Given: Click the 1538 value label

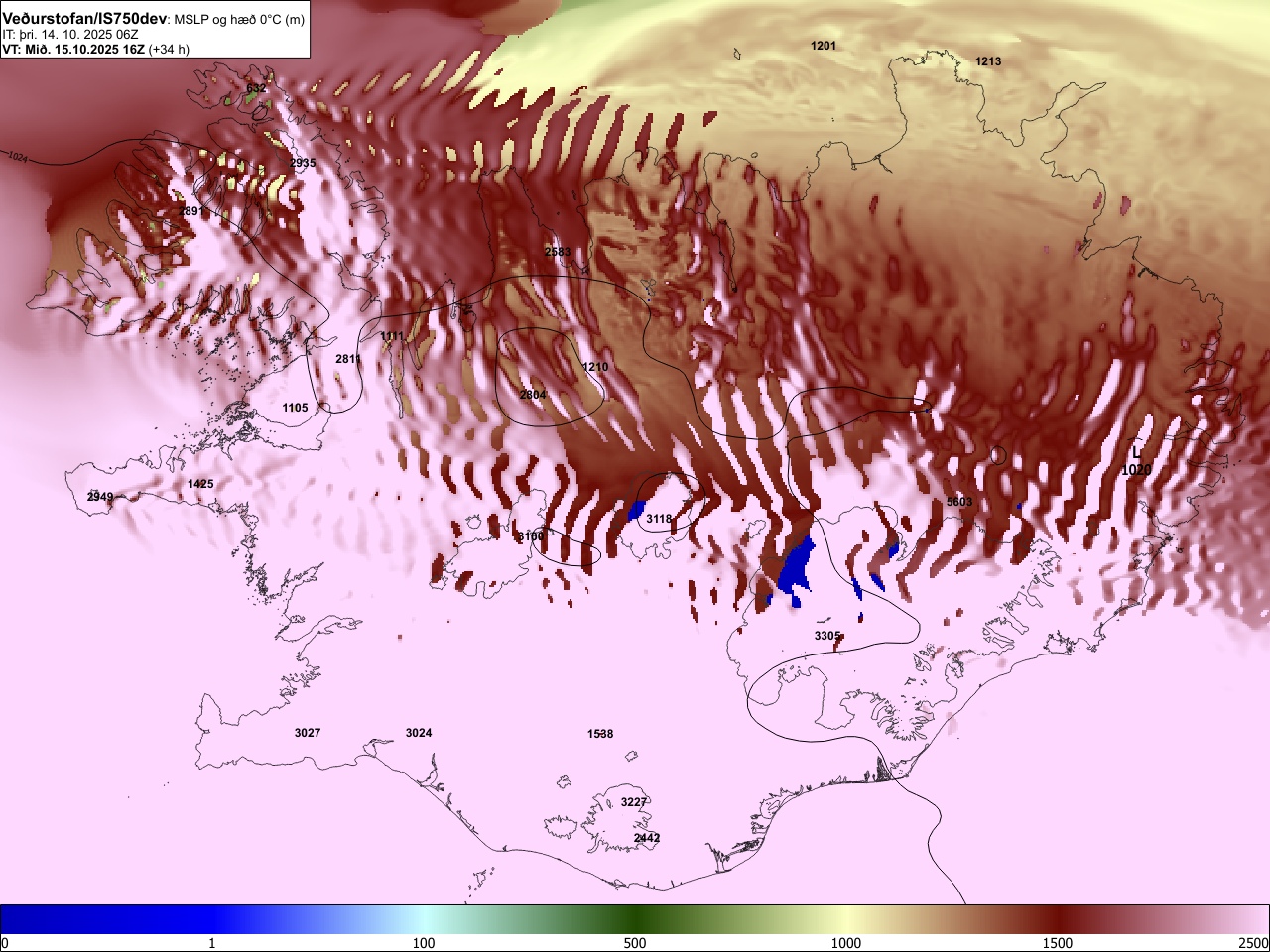Looking at the screenshot, I should [x=600, y=734].
